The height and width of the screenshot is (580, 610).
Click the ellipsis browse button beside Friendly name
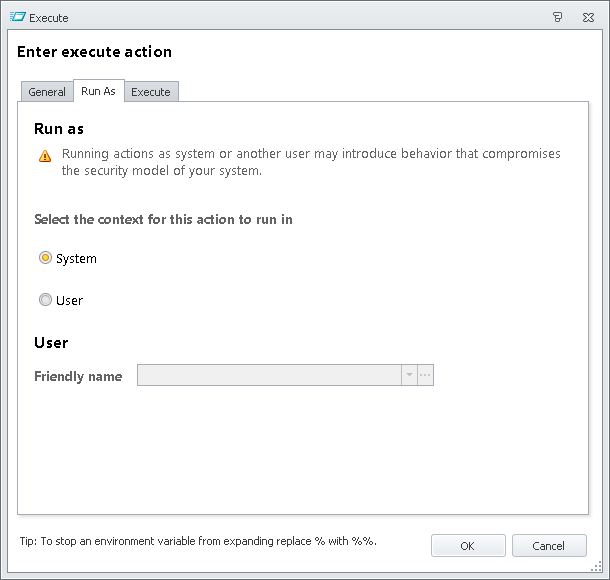(425, 376)
